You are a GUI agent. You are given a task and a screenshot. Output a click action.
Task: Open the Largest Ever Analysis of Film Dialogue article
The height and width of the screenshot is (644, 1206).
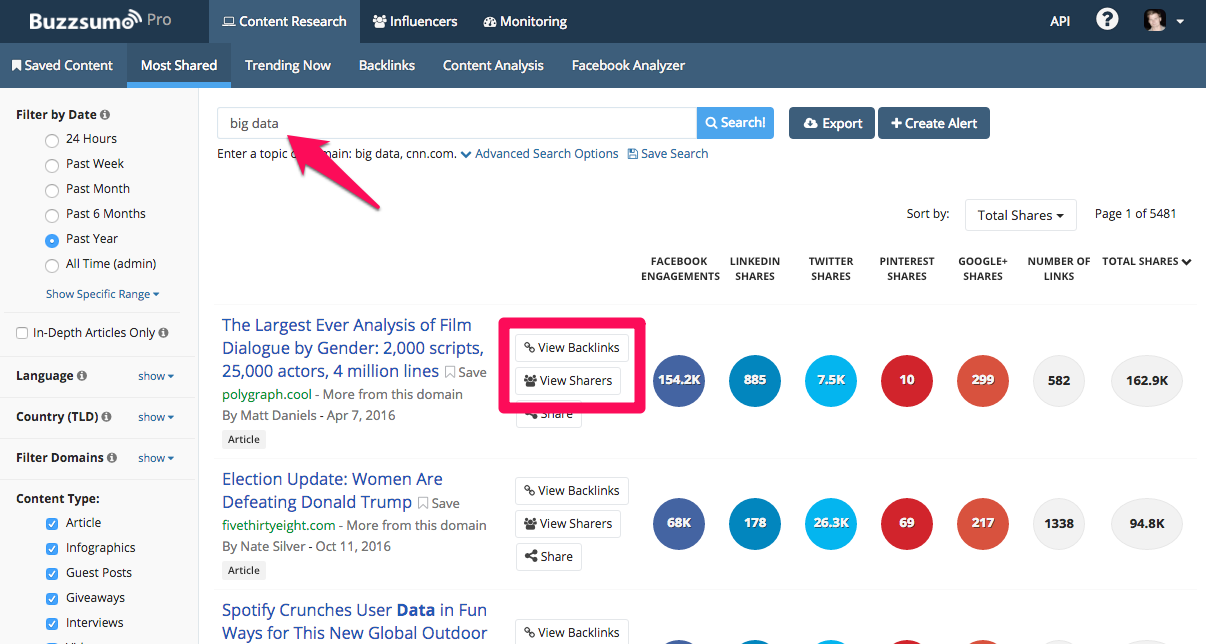(353, 348)
